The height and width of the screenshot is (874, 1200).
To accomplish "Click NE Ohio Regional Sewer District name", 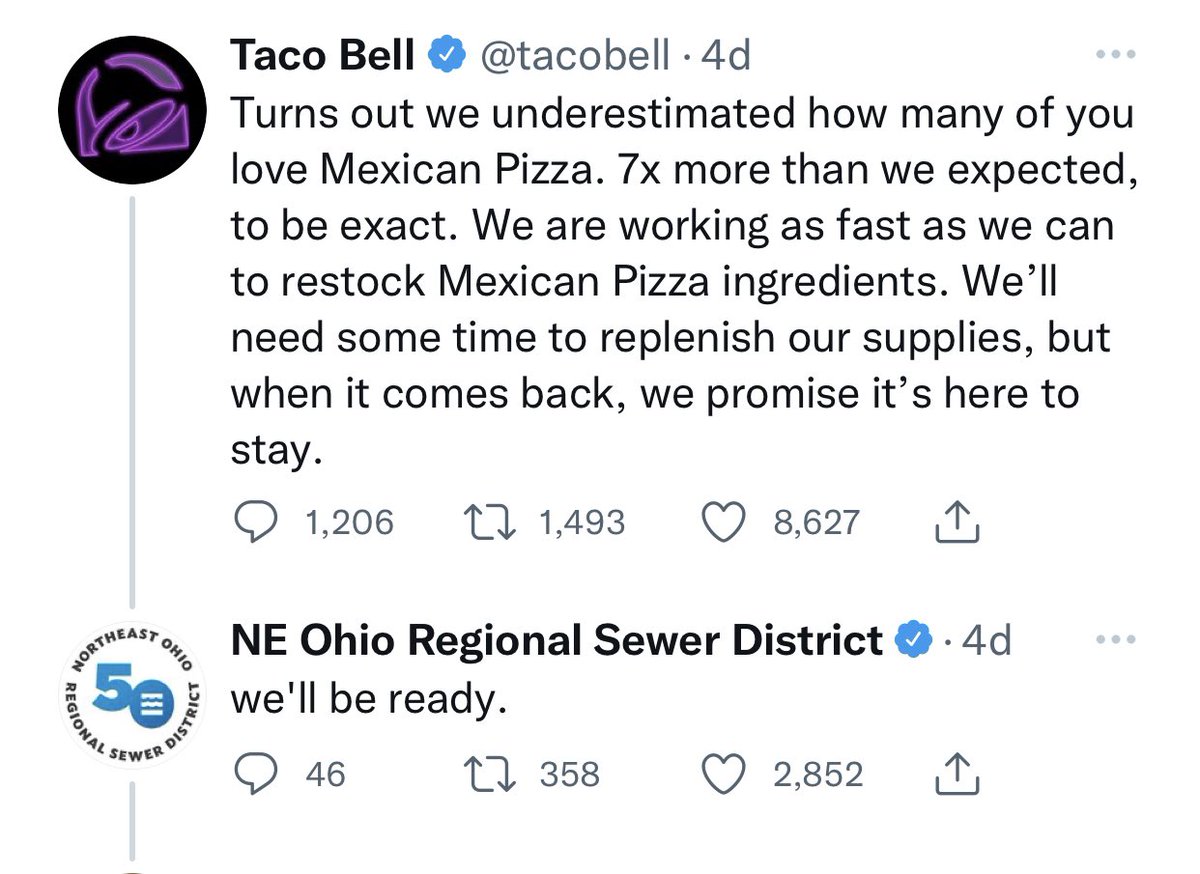I will tap(556, 640).
